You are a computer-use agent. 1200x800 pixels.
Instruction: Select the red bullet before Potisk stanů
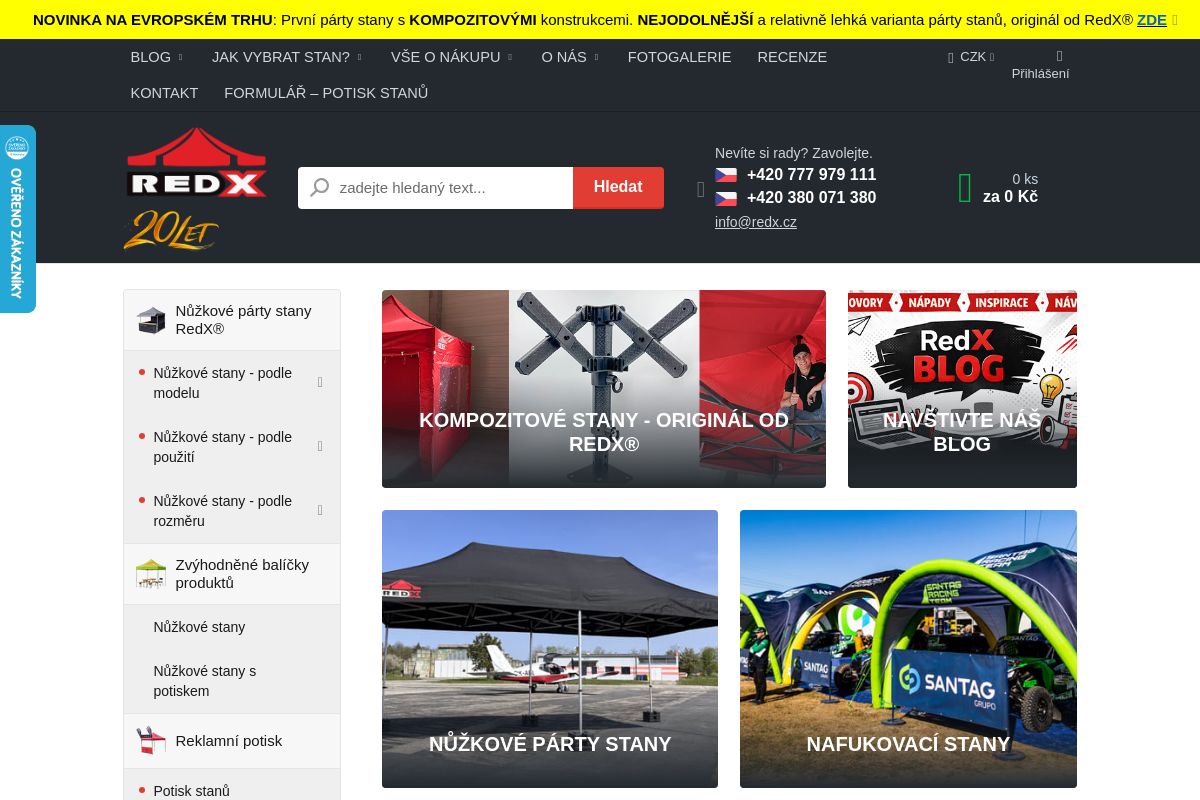pos(141,790)
